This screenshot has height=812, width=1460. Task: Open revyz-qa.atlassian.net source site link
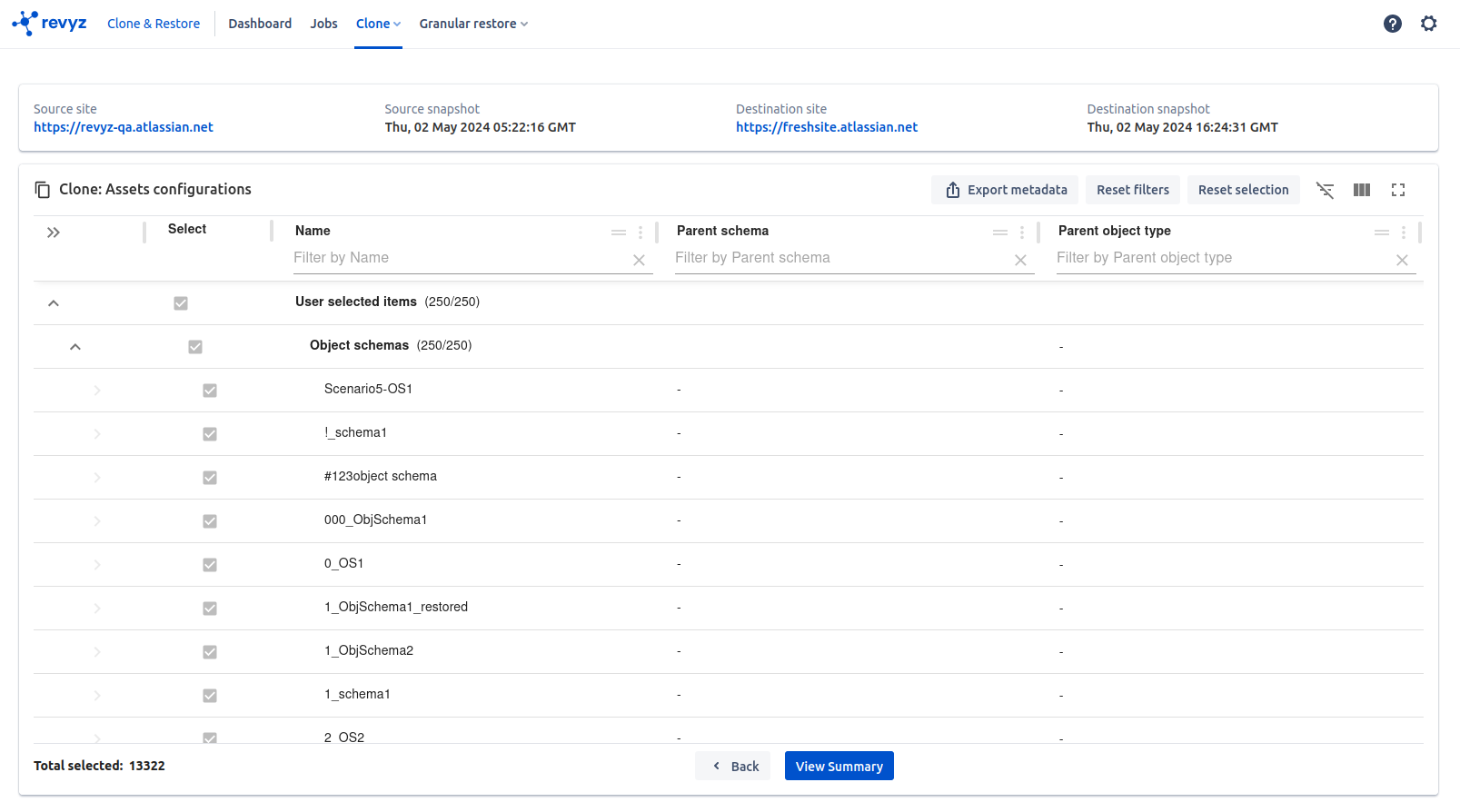pos(124,127)
